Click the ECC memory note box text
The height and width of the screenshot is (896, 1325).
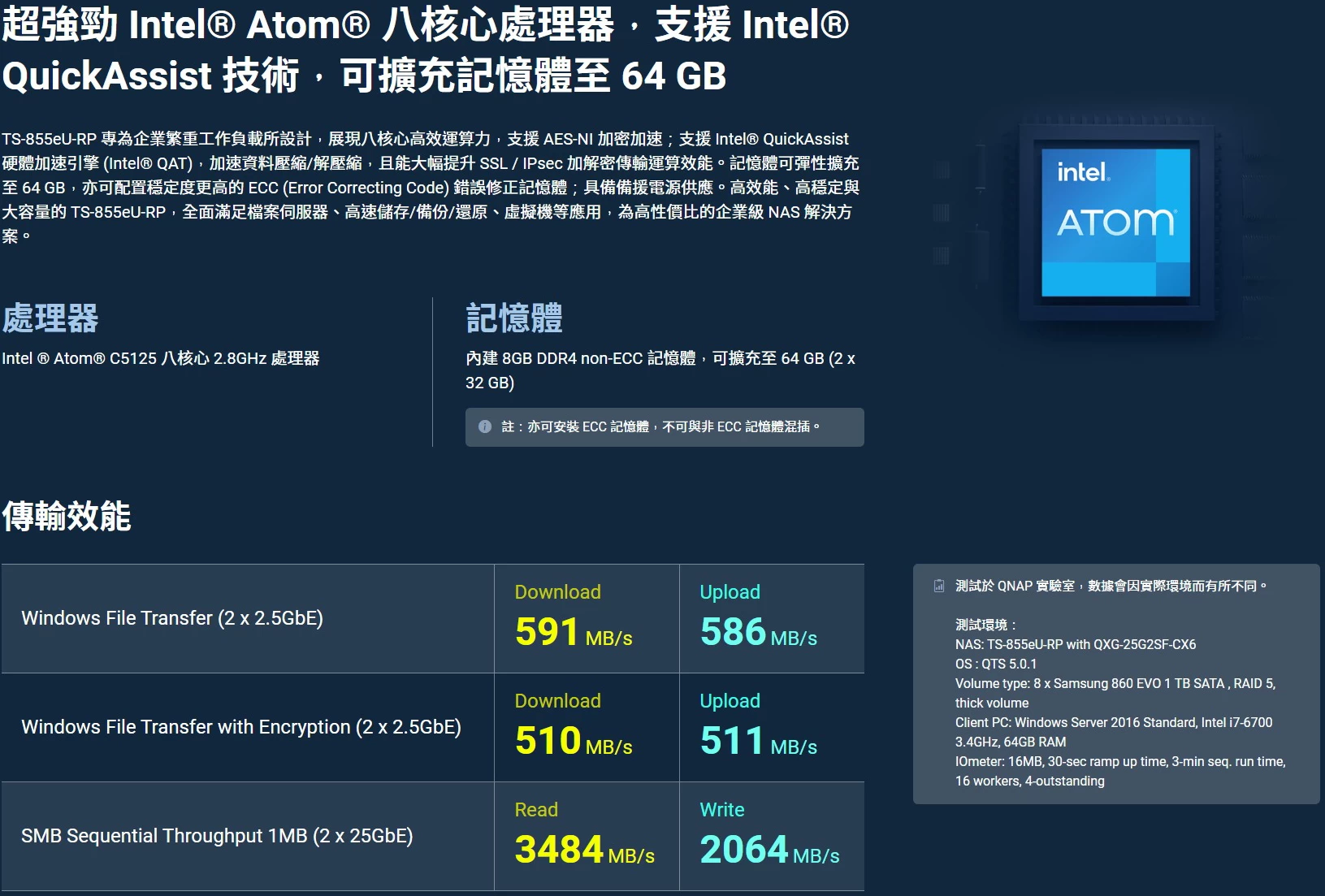coord(660,426)
